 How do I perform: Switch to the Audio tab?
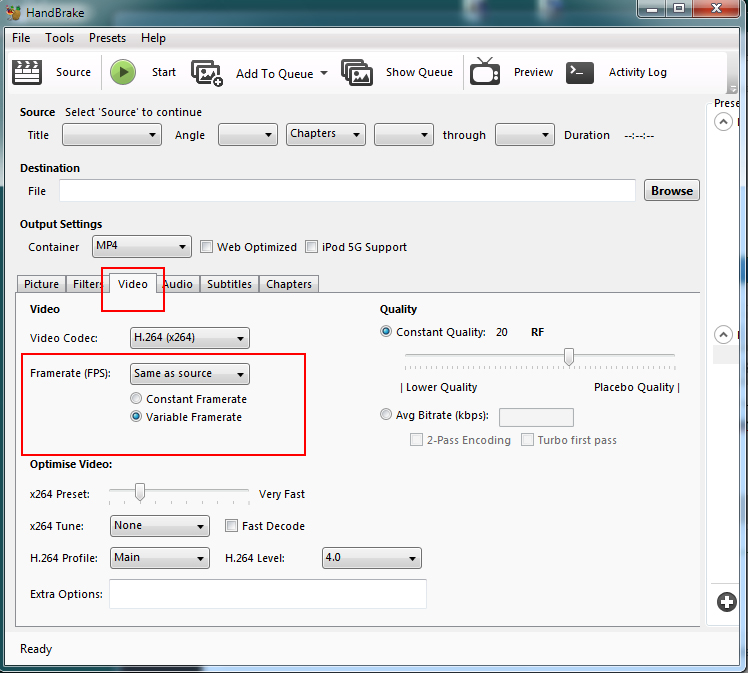[178, 284]
